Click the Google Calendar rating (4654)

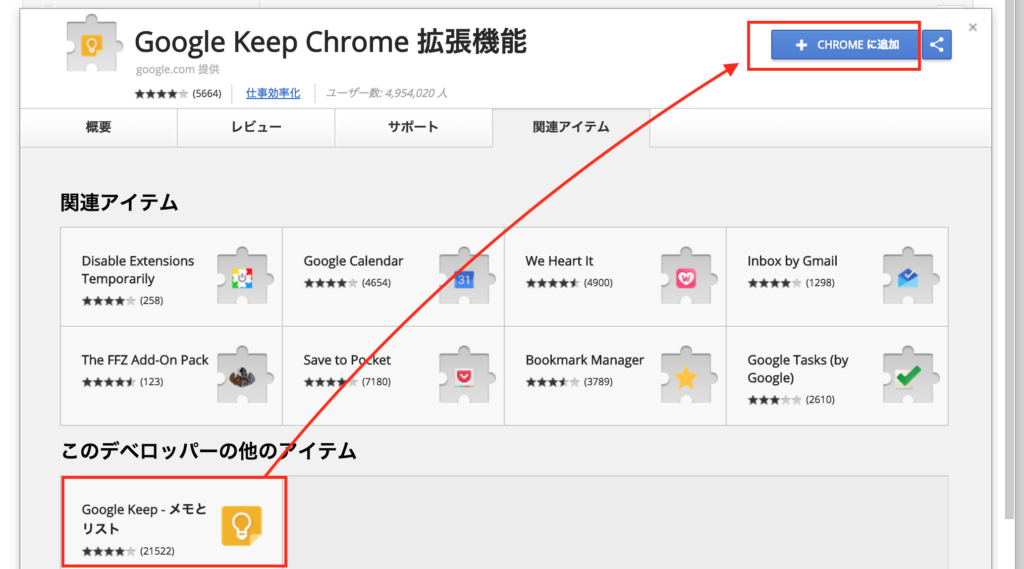[347, 283]
